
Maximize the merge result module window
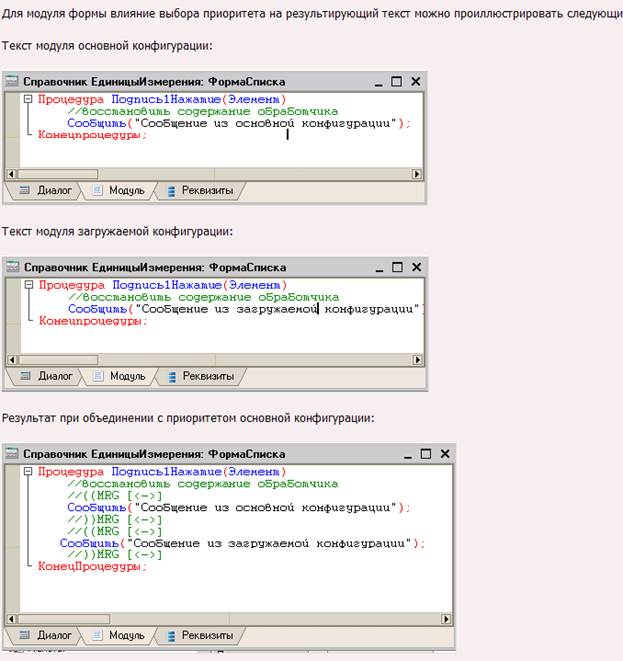[426, 454]
